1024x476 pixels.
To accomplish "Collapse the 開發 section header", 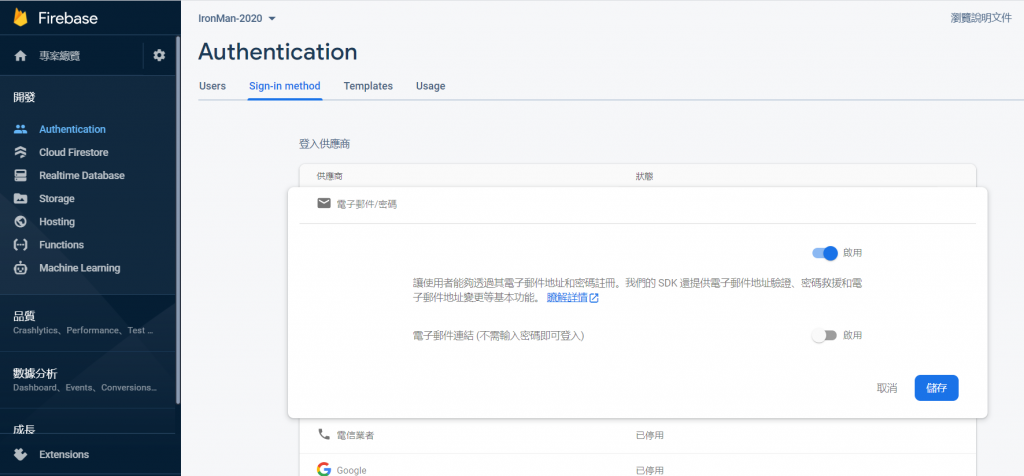I will click(x=24, y=97).
